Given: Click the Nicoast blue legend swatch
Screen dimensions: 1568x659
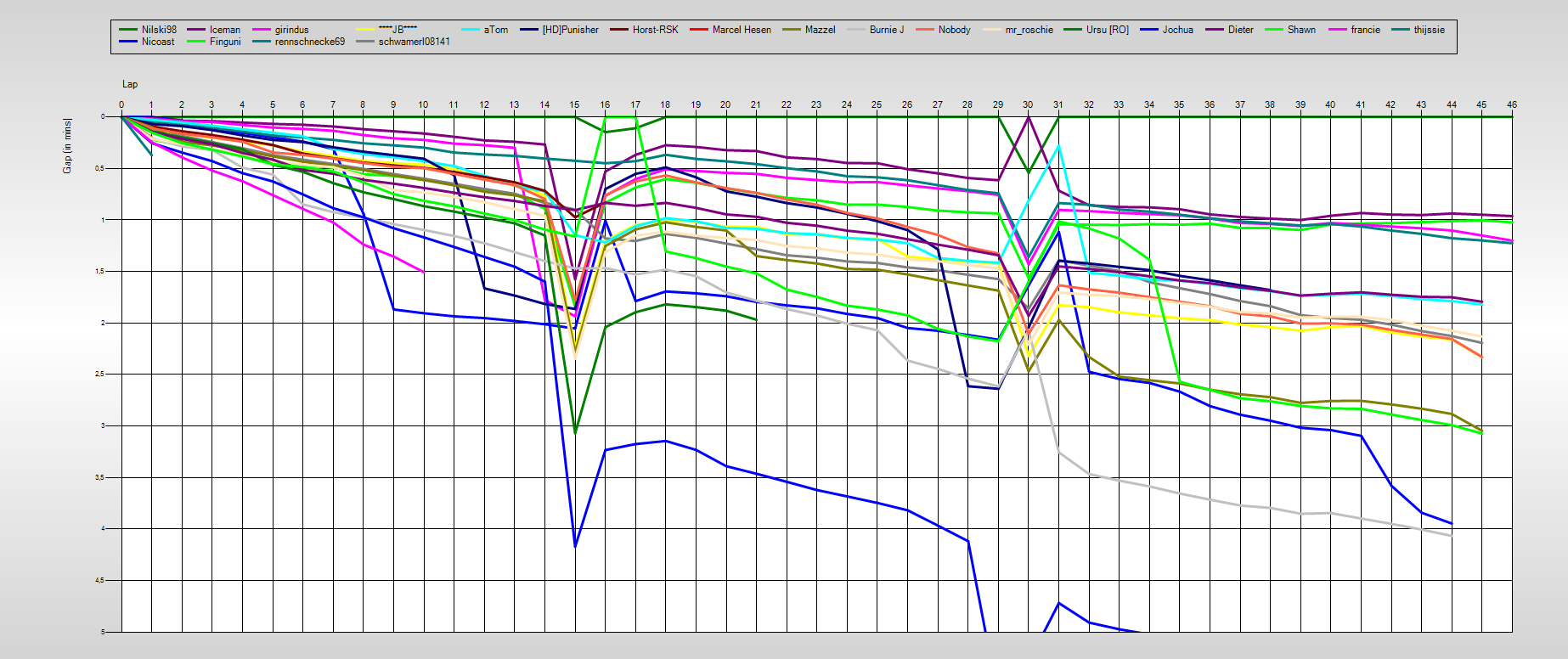Looking at the screenshot, I should (x=127, y=42).
